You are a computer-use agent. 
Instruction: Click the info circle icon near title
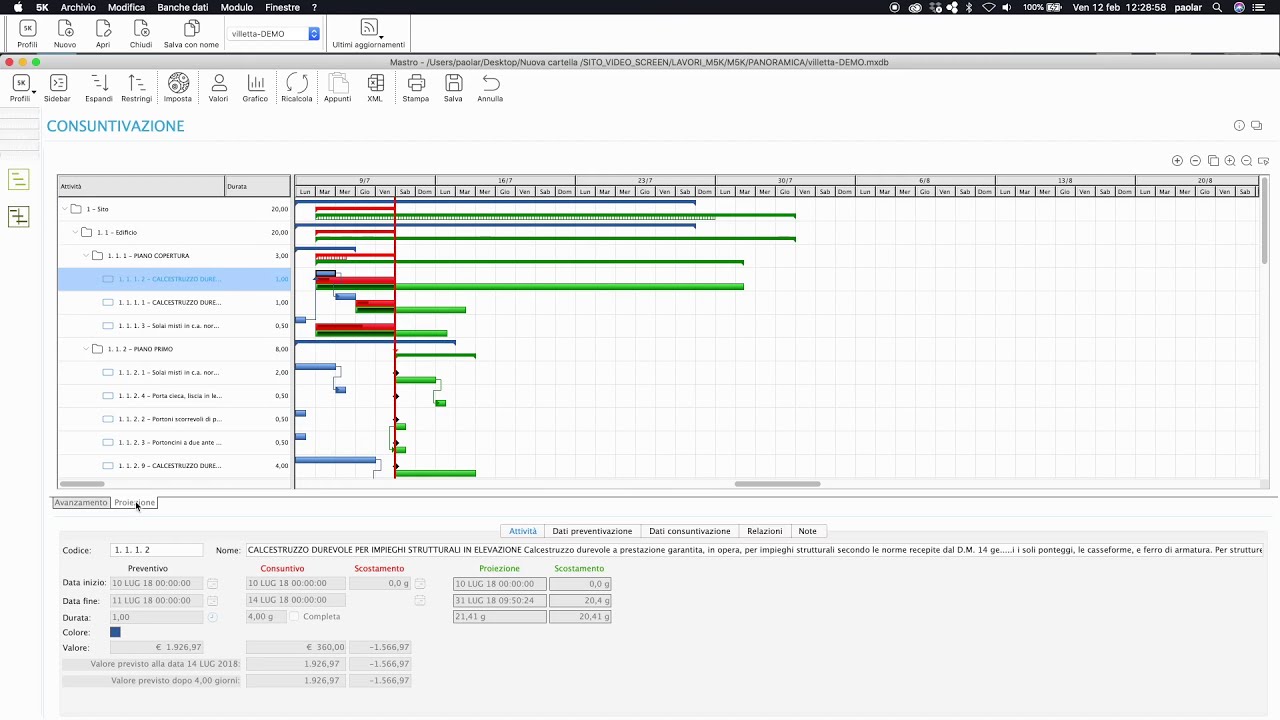click(x=1239, y=126)
